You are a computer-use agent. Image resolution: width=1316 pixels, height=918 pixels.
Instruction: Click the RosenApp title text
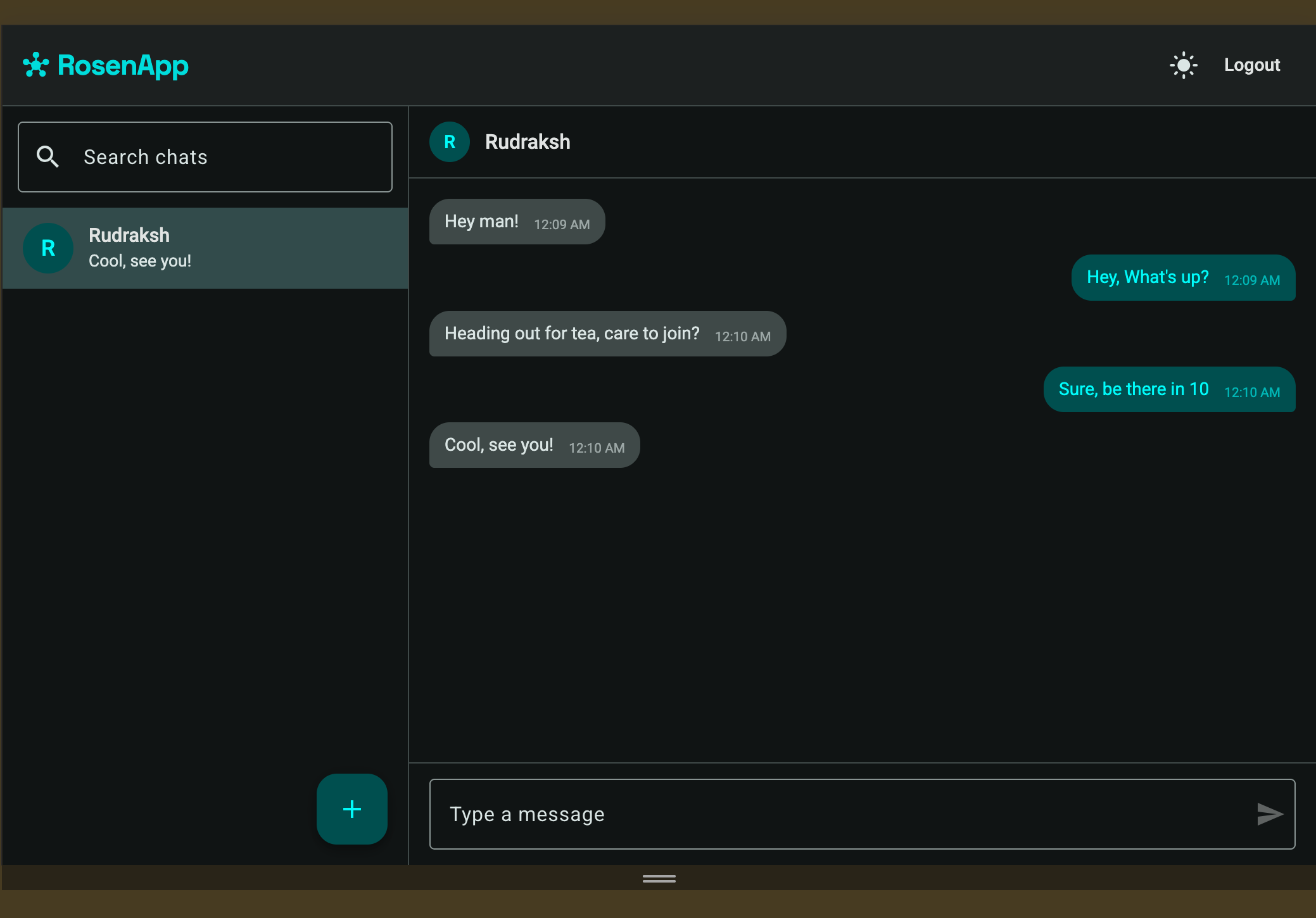coord(123,65)
